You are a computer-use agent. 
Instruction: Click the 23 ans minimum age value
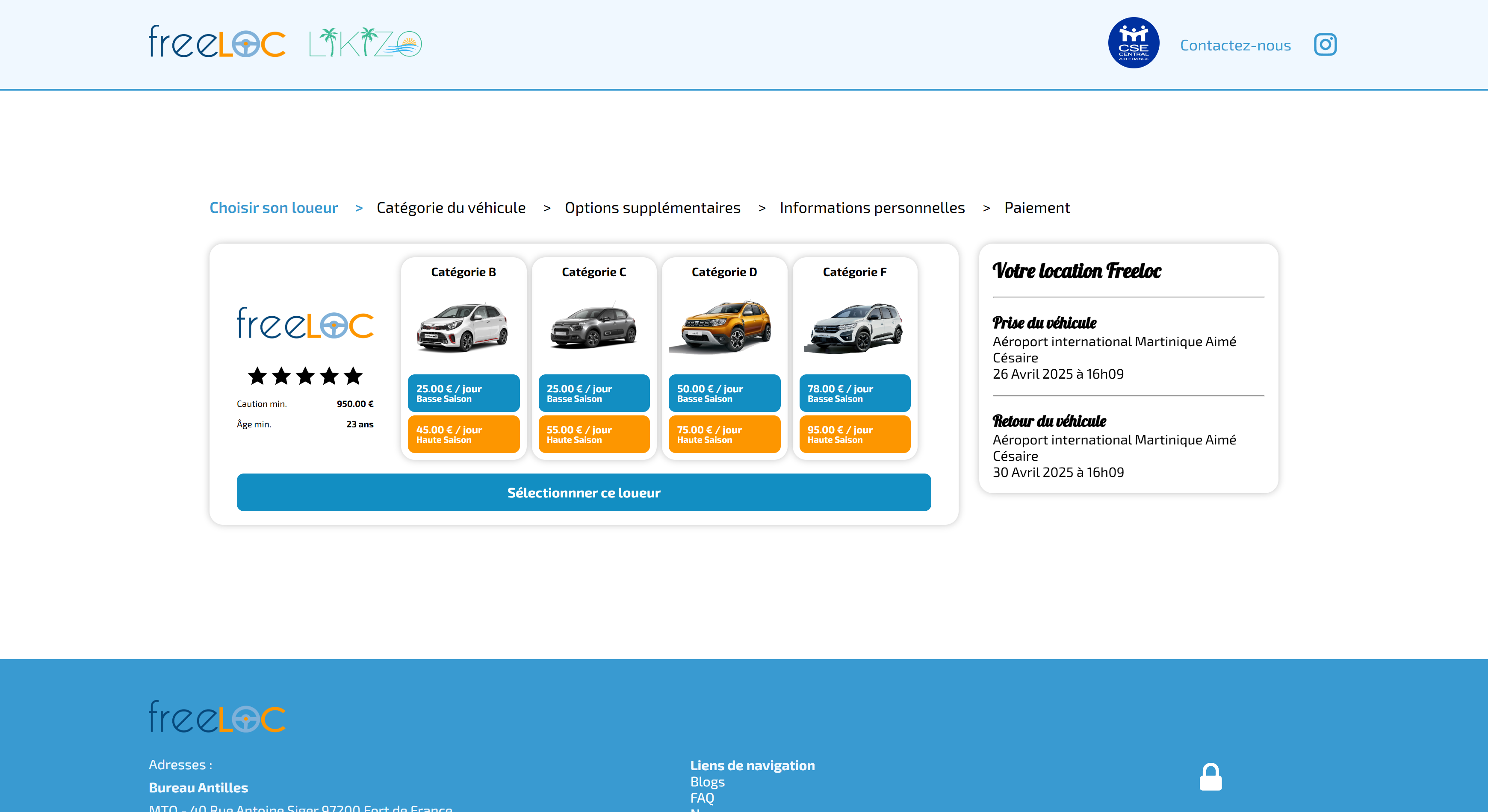(x=360, y=424)
